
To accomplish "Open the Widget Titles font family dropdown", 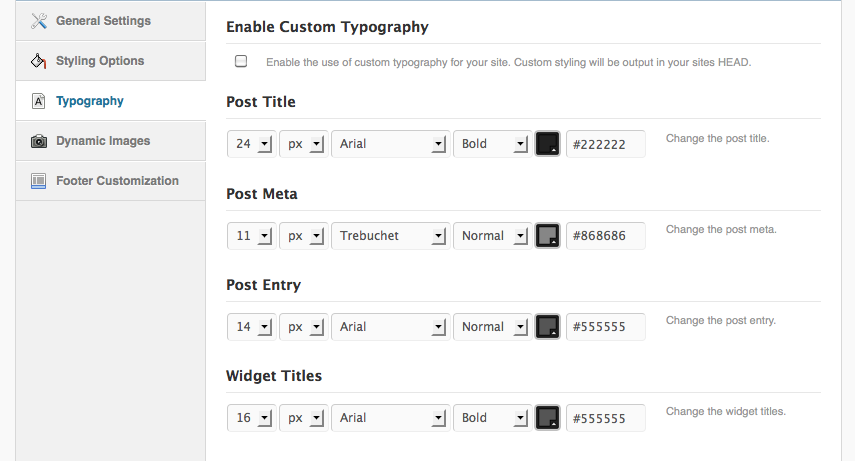I will point(389,418).
